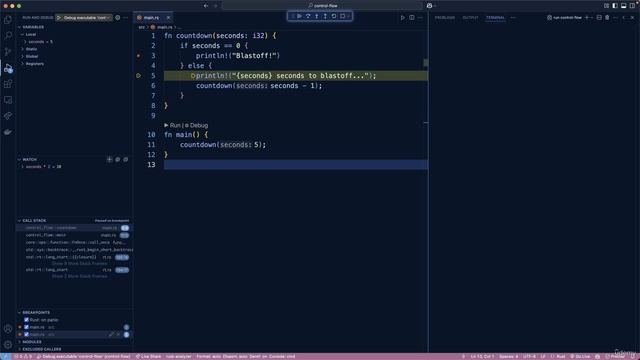Split the editor to the right

click(412, 18)
